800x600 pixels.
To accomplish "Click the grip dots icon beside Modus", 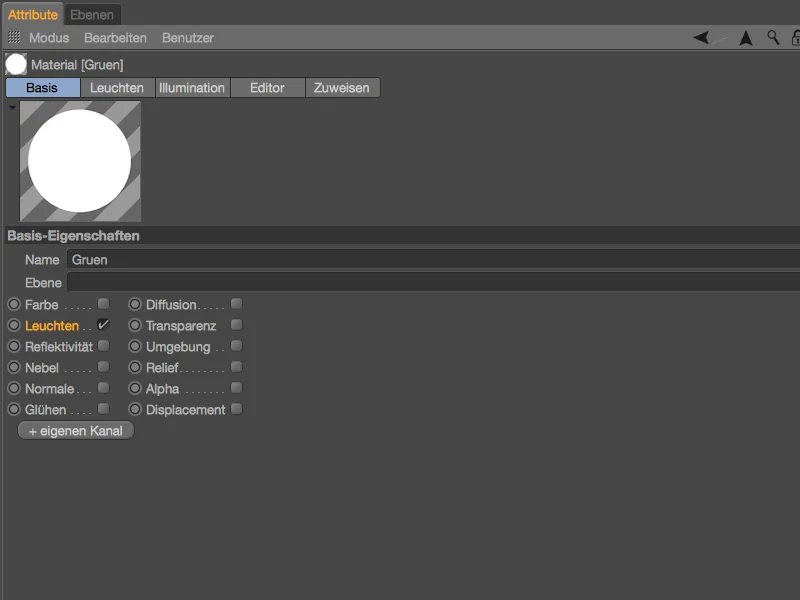I will (x=14, y=37).
